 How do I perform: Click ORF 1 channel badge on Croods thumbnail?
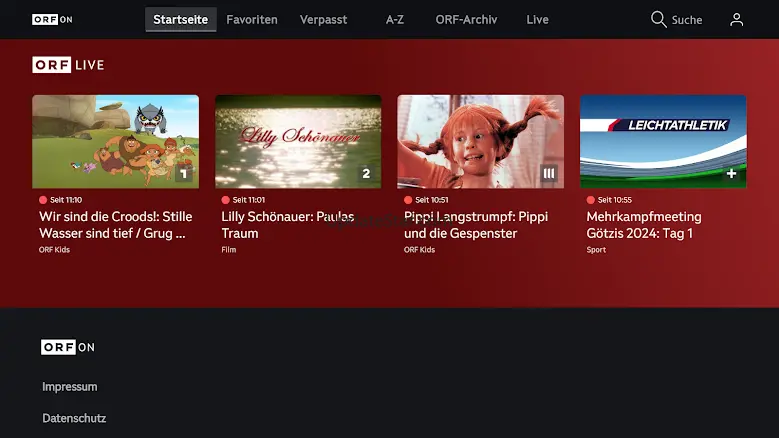click(x=183, y=173)
